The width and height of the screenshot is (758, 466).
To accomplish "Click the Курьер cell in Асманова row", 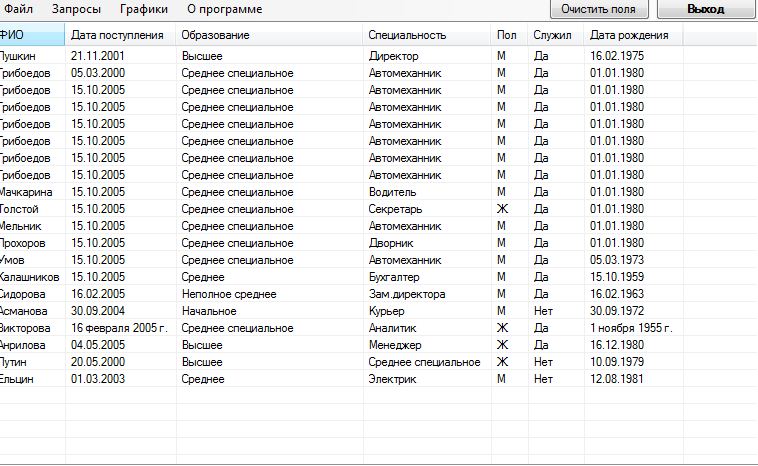I will pyautogui.click(x=386, y=311).
